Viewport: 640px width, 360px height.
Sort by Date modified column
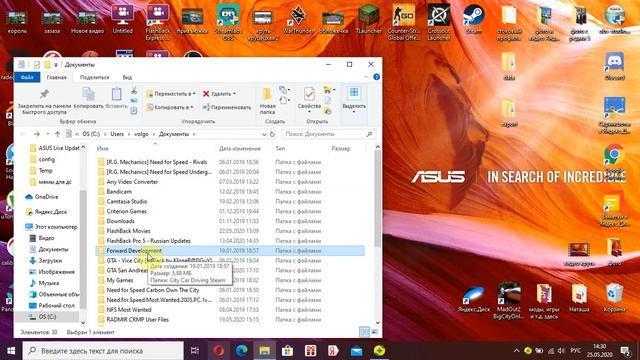pyautogui.click(x=240, y=149)
